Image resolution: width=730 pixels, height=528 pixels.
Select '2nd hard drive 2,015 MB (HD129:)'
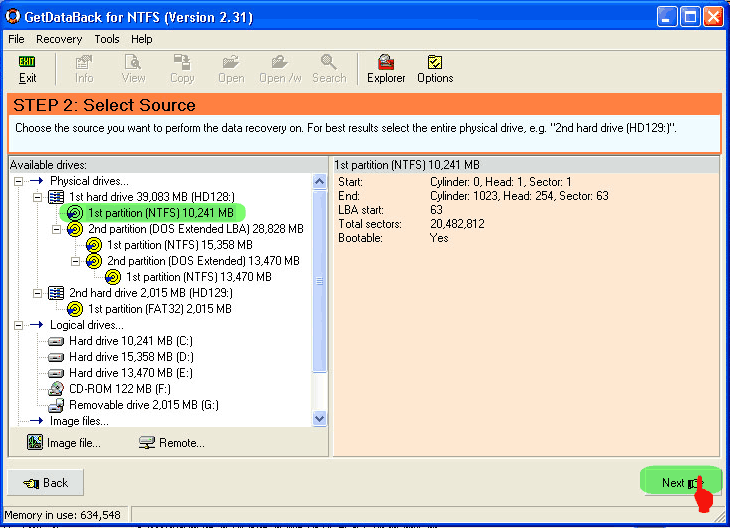(151, 293)
